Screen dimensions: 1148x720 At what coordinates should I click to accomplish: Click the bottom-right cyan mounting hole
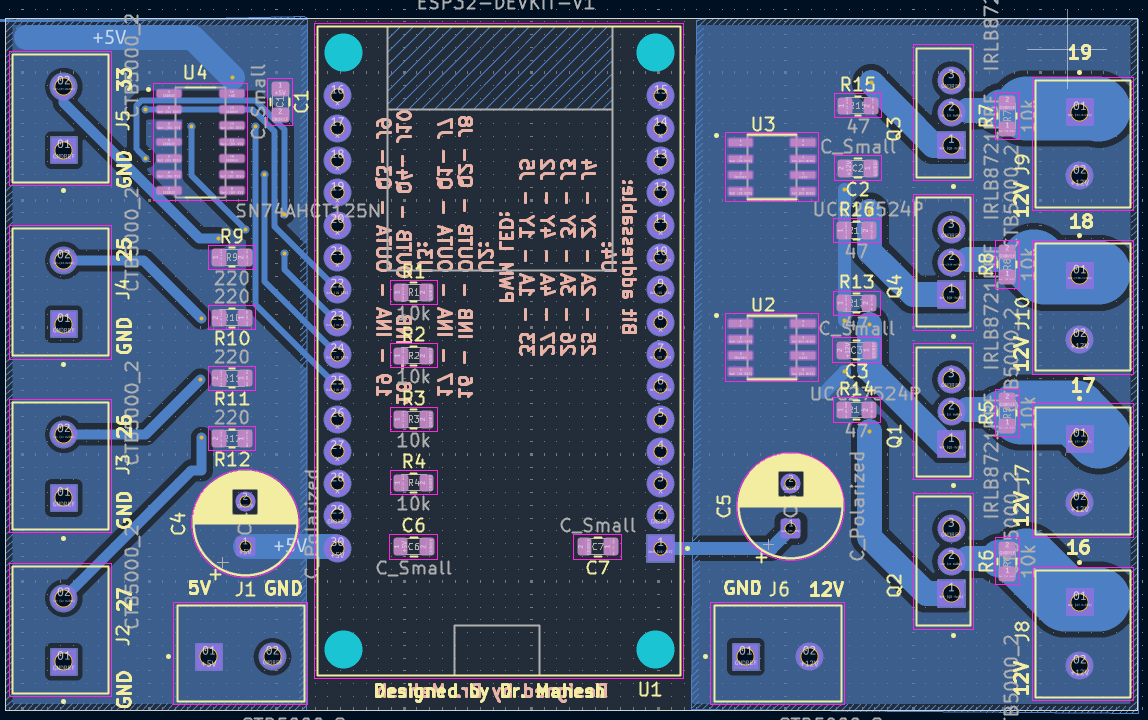[655, 649]
